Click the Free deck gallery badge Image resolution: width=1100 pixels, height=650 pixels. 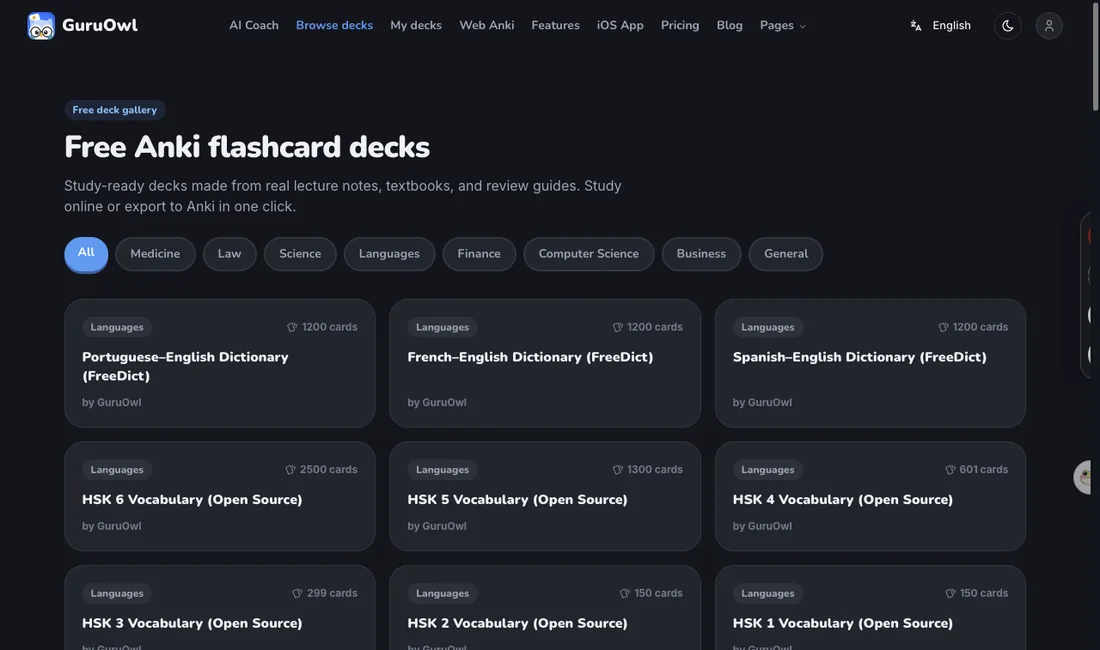tap(114, 110)
